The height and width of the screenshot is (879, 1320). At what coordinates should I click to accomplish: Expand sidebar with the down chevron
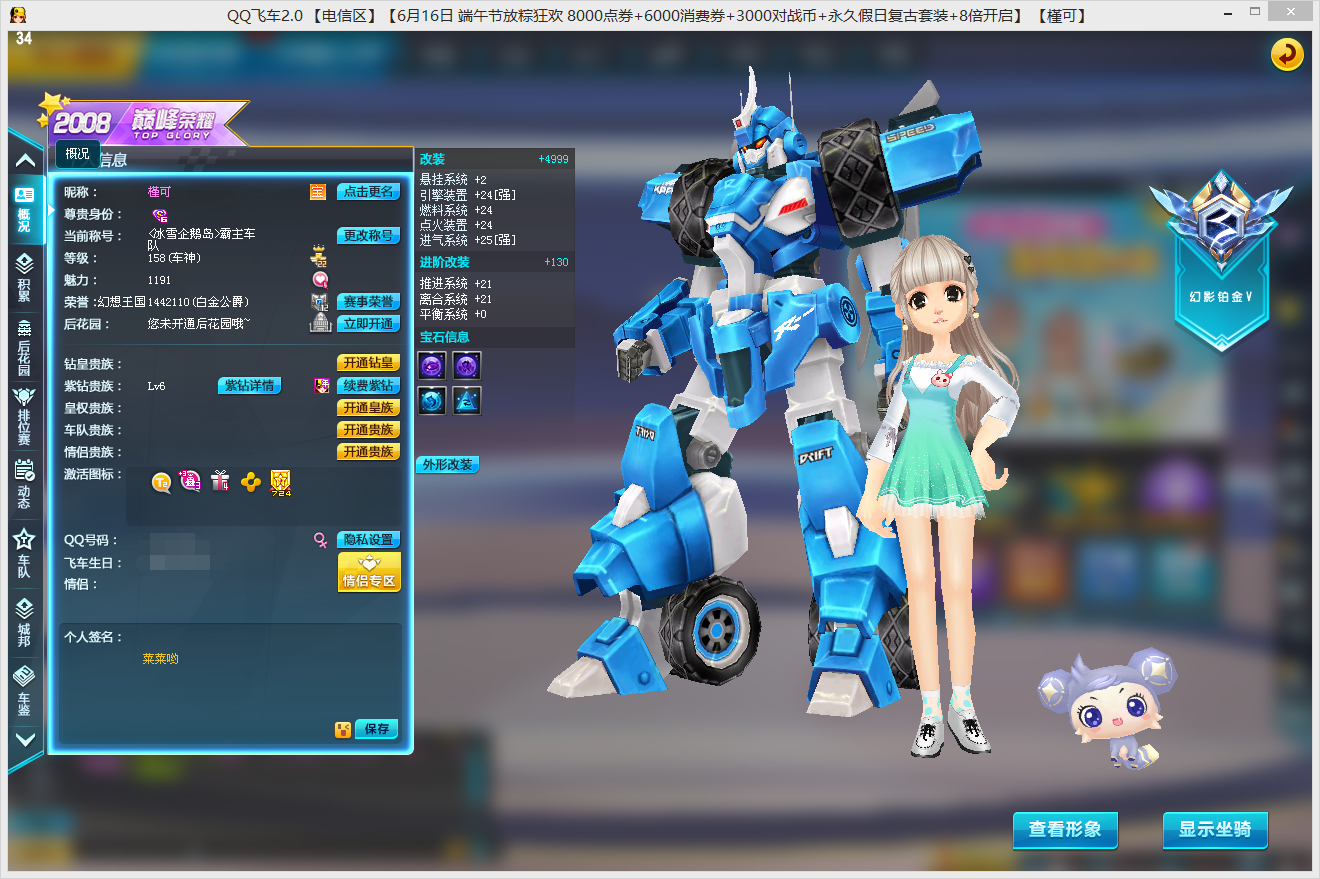[x=25, y=740]
